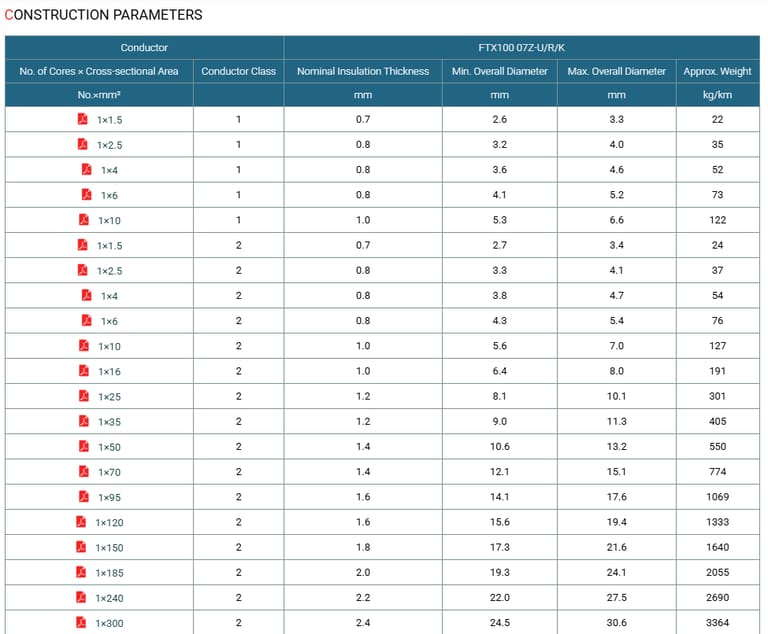
Task: Open the PDF icon for 1×70
Action: [84, 471]
